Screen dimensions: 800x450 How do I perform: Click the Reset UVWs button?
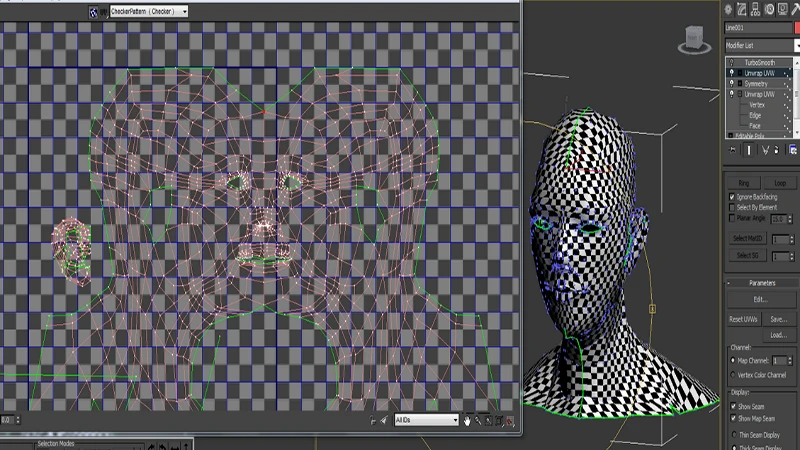point(743,319)
